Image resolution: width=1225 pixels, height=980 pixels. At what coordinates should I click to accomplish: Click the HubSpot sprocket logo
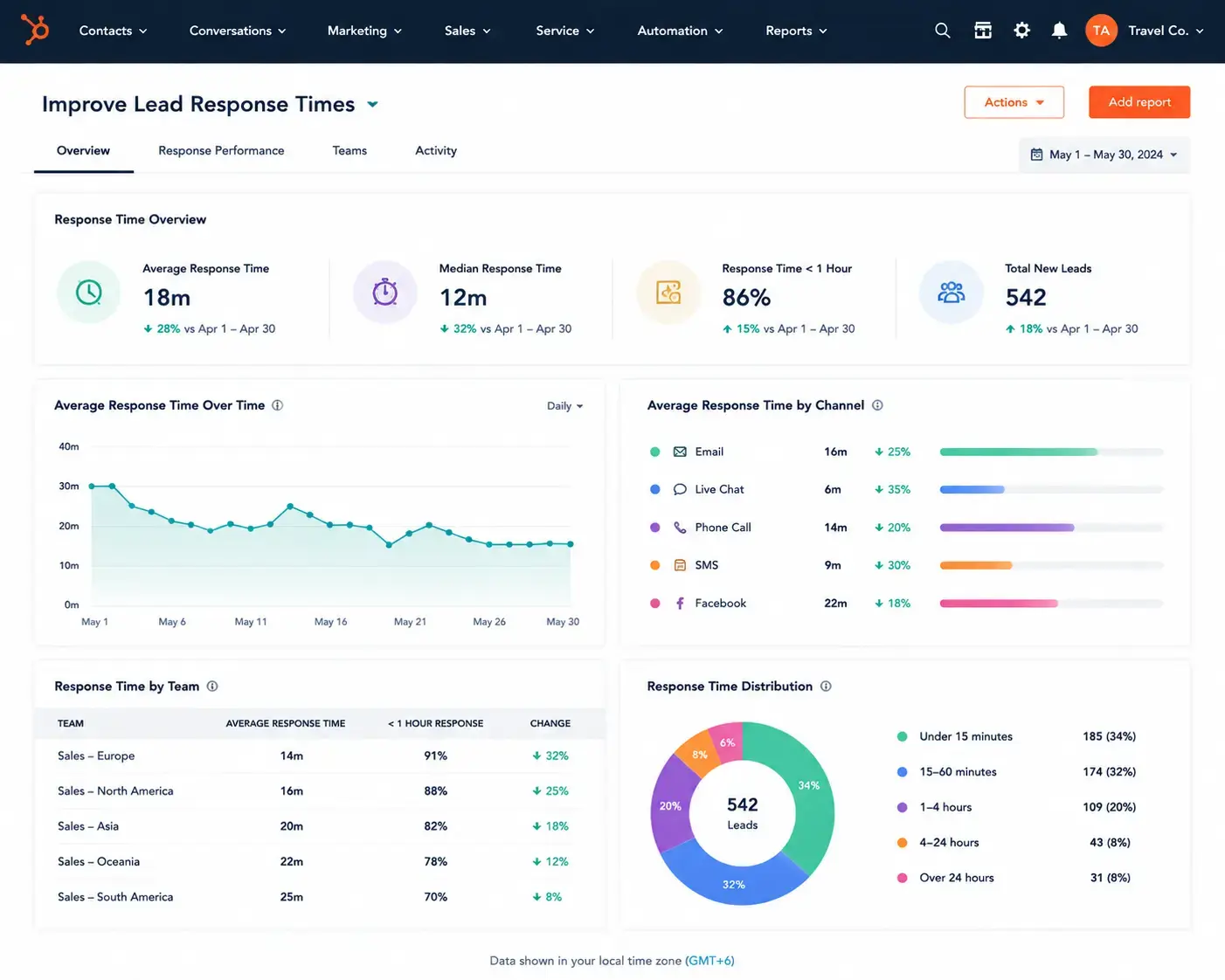click(35, 31)
